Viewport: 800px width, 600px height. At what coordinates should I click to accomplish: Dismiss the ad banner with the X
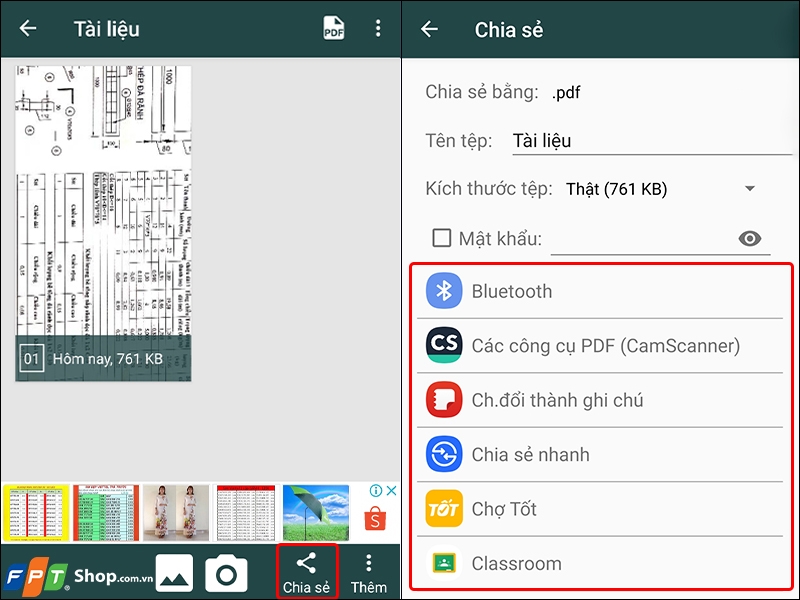[391, 490]
